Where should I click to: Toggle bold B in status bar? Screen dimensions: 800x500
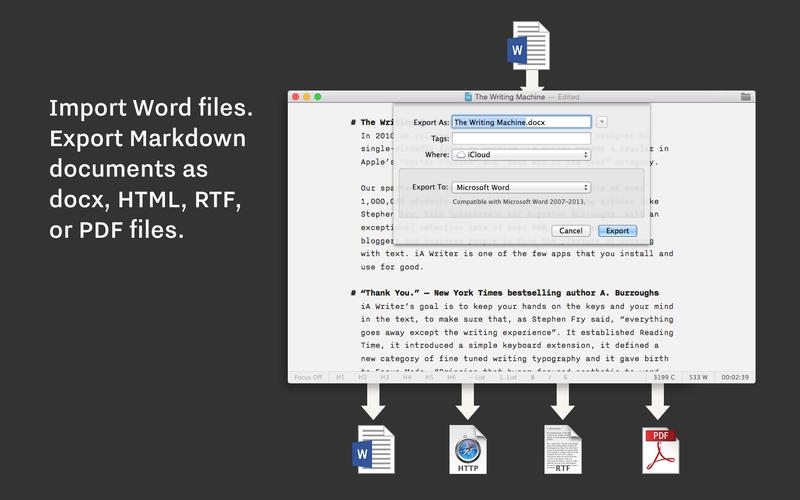click(533, 377)
